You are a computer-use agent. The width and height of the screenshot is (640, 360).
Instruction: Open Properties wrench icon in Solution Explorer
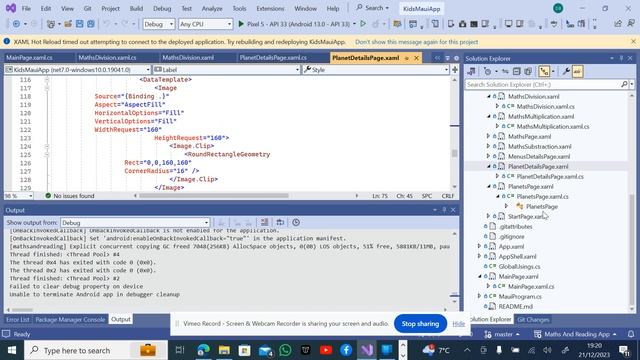click(x=566, y=71)
